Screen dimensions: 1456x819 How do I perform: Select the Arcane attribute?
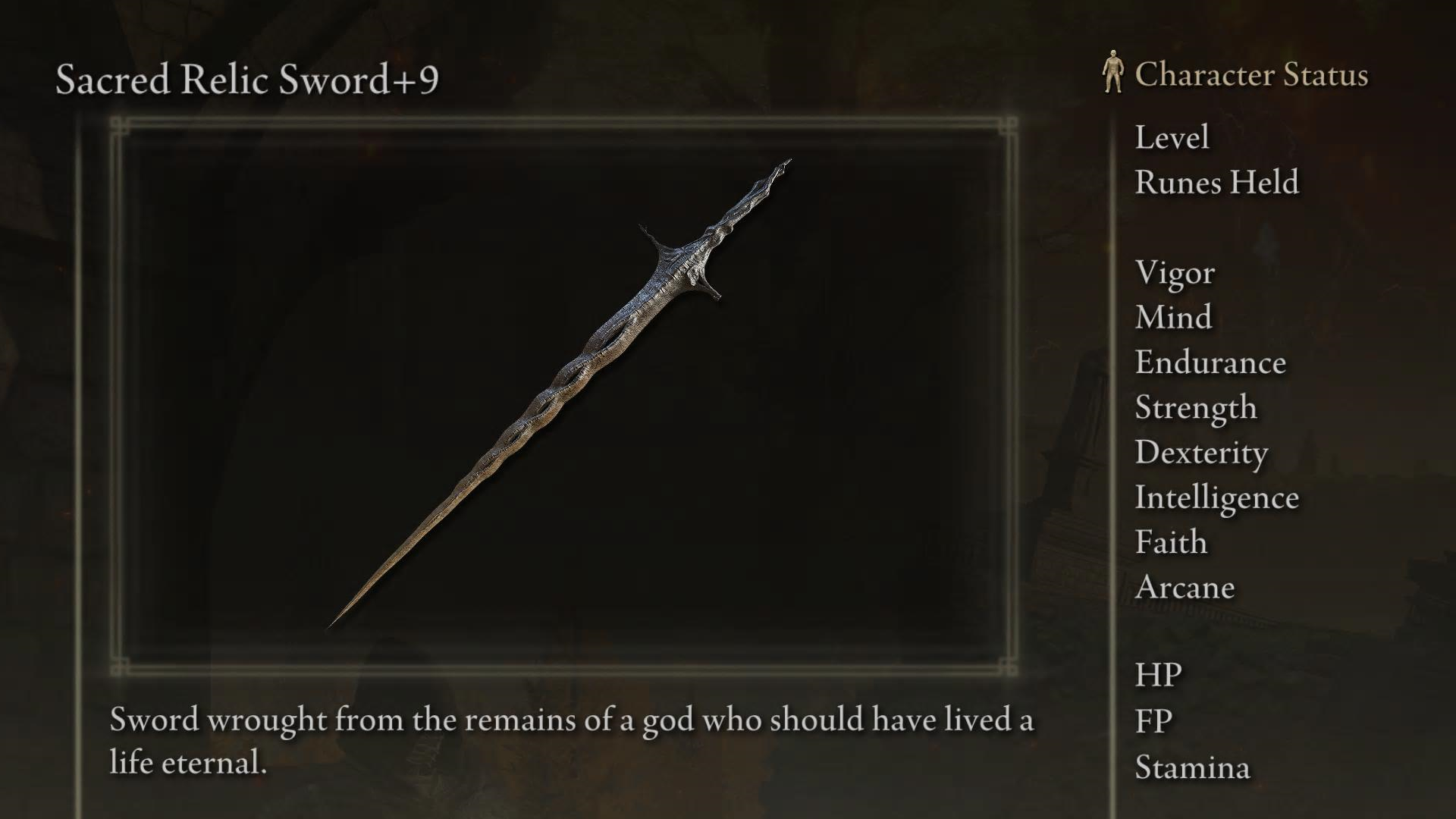pyautogui.click(x=1185, y=588)
